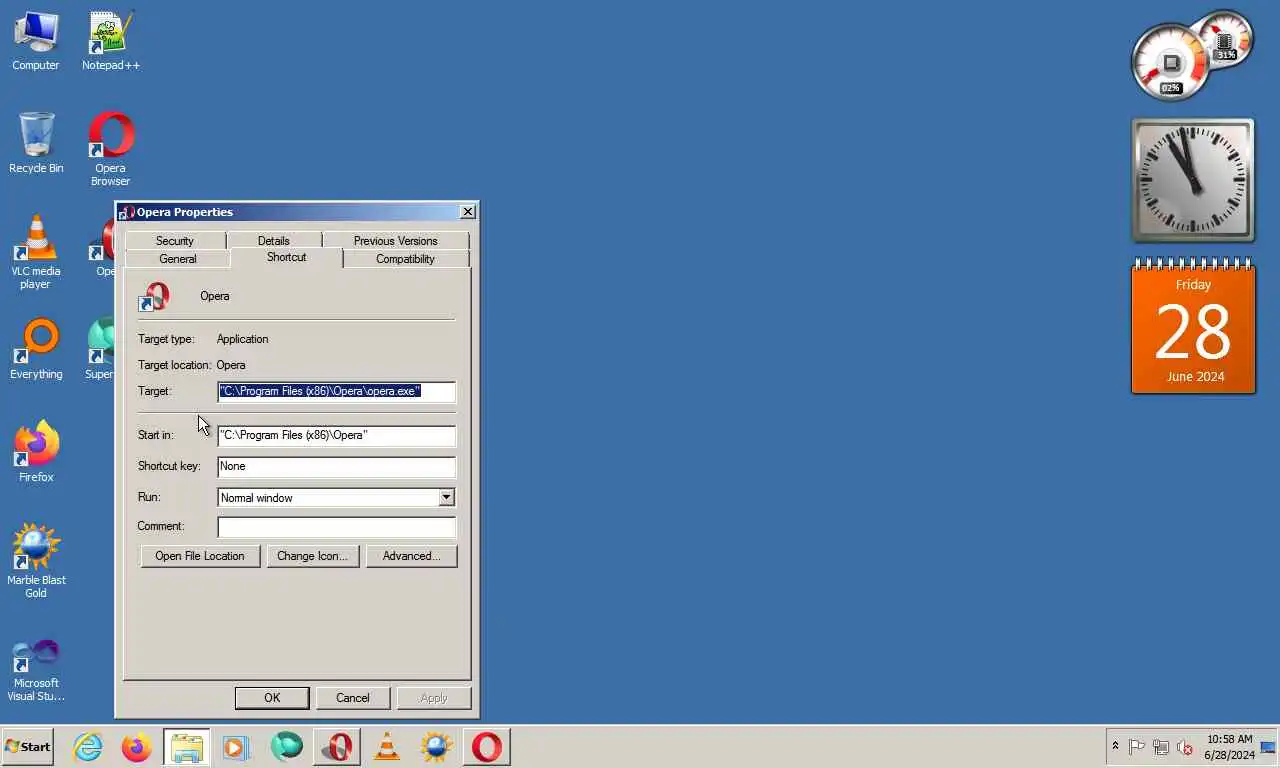
Task: Select the Opera Browser desktop shortcut
Action: 111,149
